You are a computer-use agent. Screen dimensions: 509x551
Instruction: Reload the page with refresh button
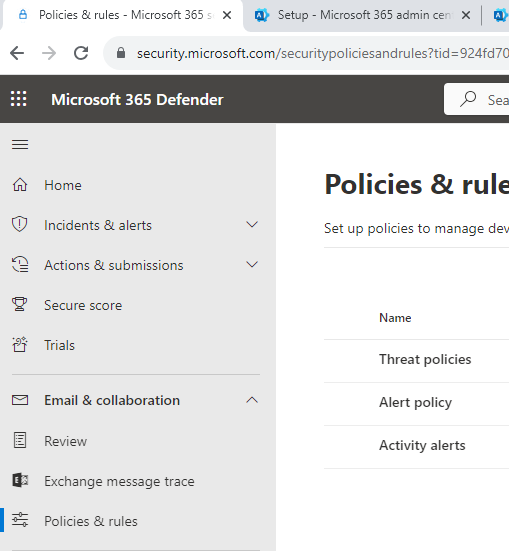81,53
